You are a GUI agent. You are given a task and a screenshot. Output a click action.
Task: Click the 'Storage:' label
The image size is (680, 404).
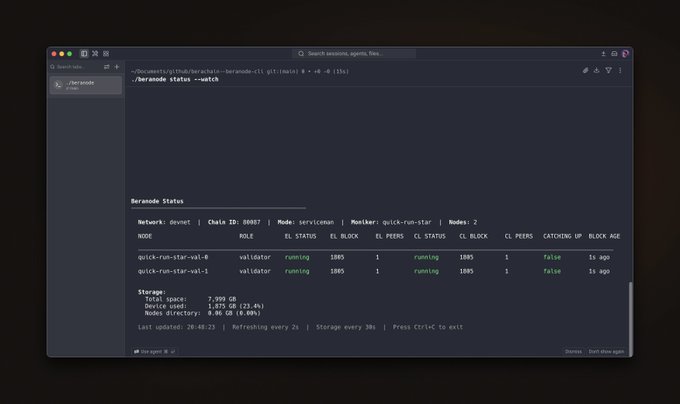tap(152, 292)
